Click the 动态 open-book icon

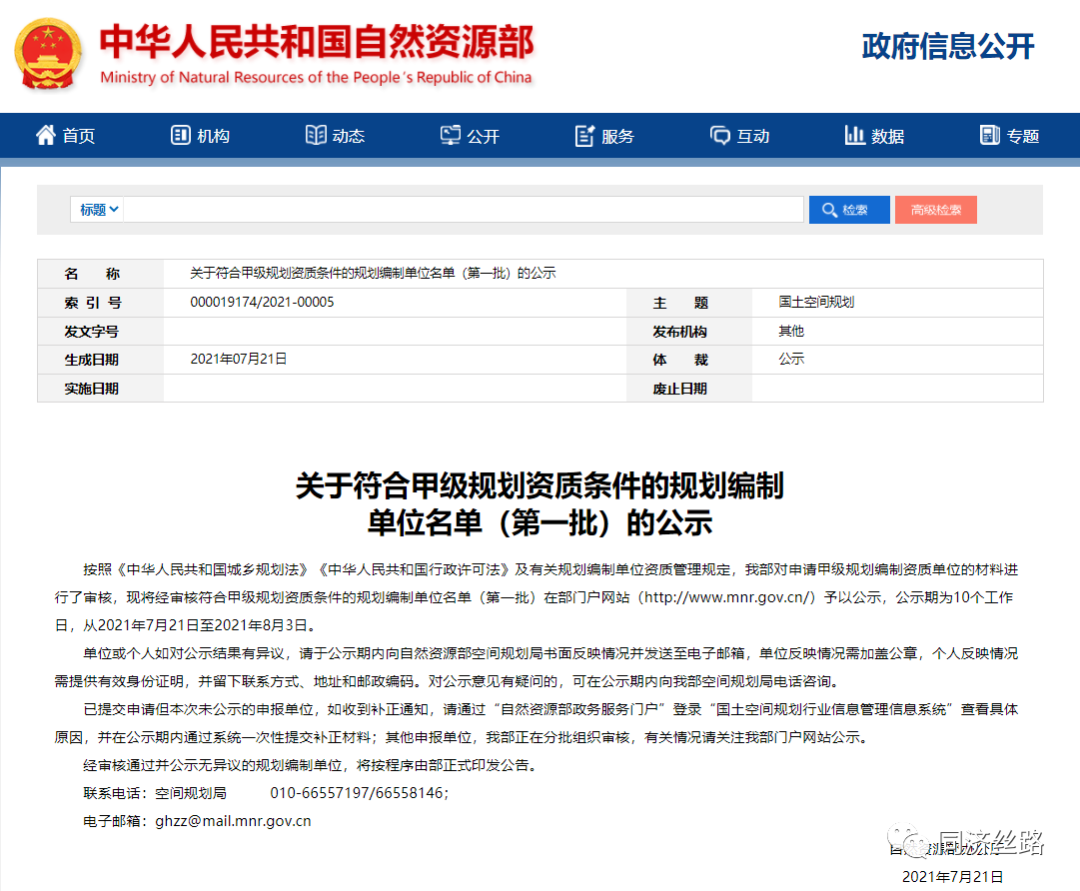pos(315,135)
